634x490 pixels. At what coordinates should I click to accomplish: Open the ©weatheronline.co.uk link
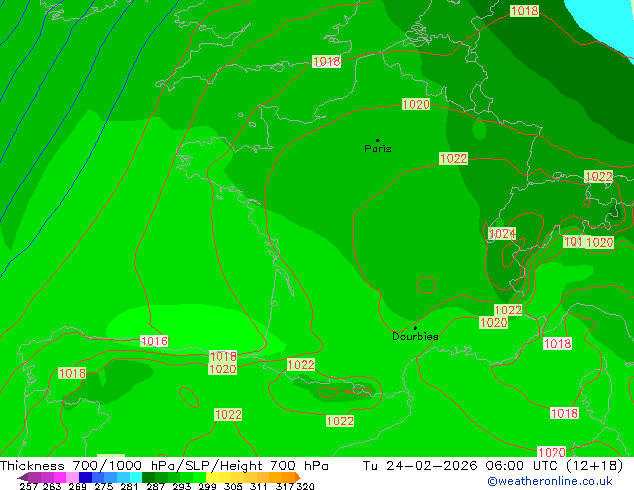pos(550,481)
